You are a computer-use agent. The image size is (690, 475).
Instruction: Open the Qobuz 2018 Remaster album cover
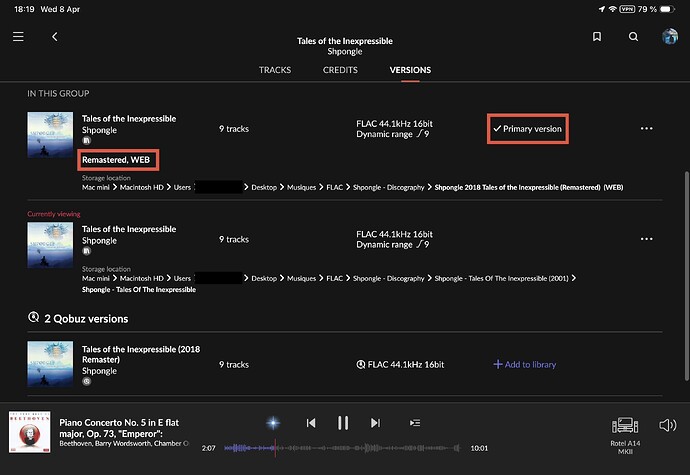(x=50, y=364)
